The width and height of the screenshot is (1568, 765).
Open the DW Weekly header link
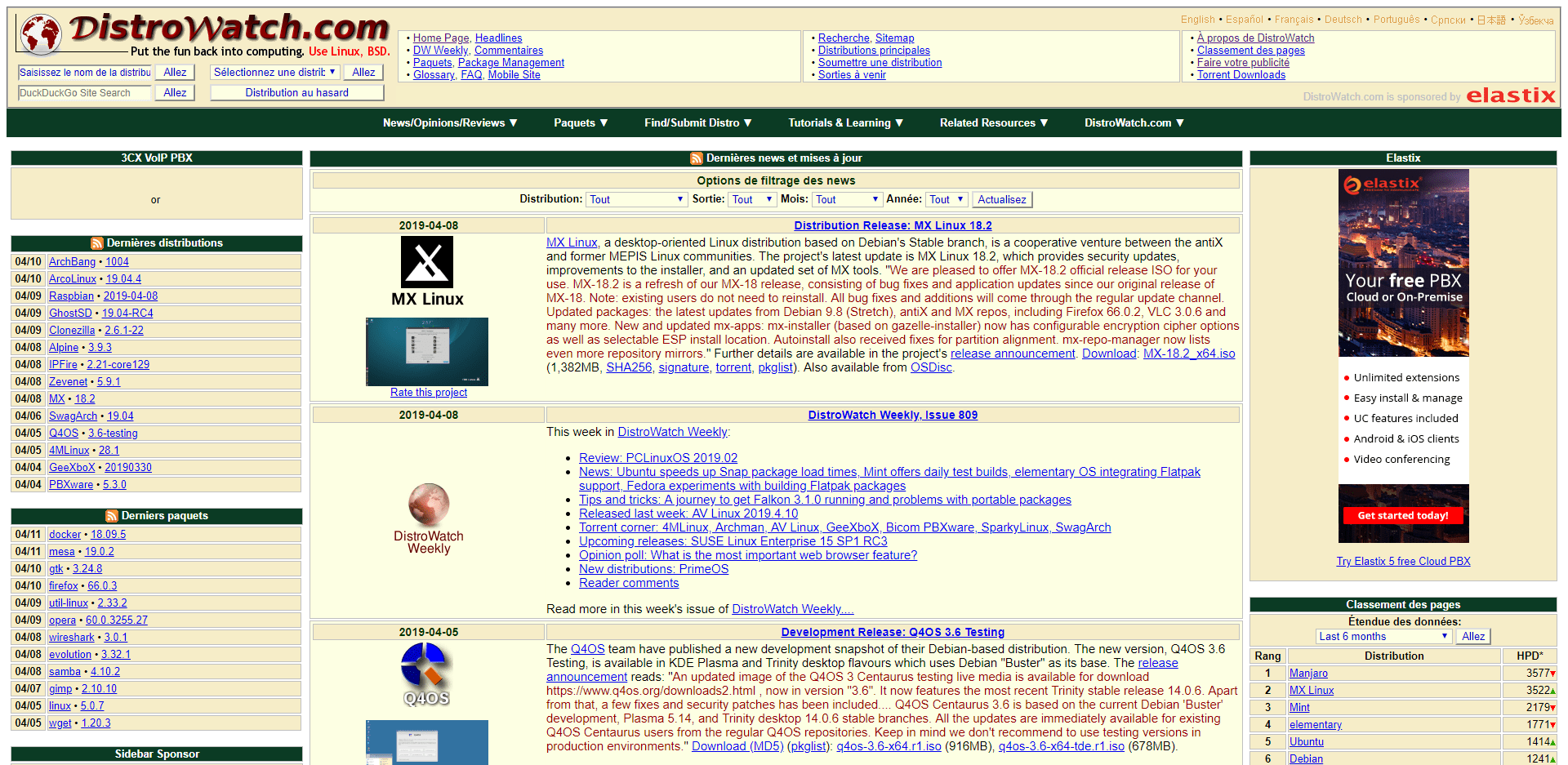[x=440, y=51]
